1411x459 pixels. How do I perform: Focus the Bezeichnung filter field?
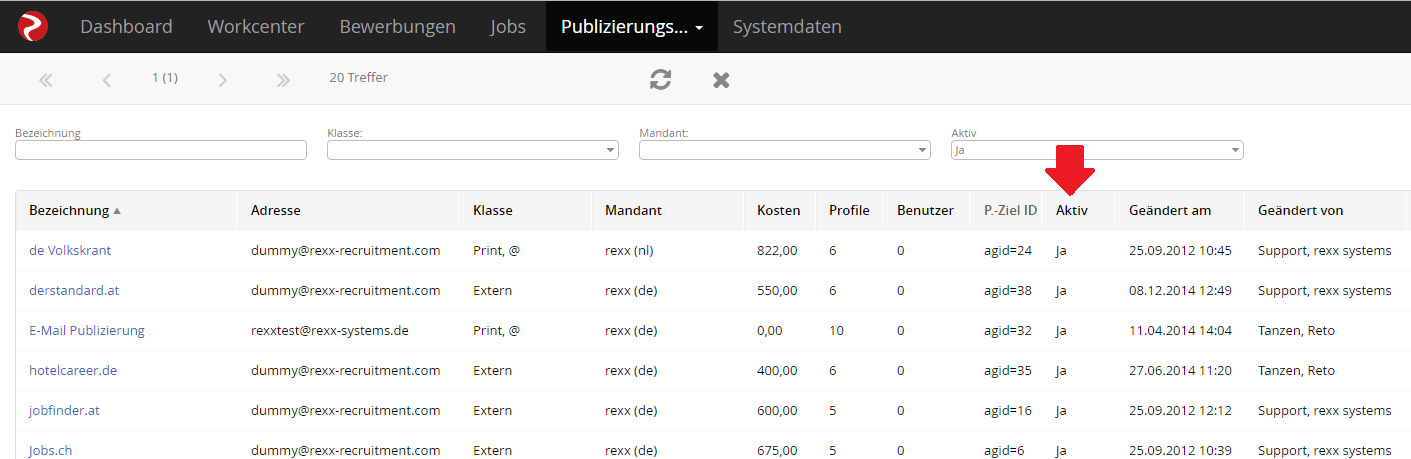point(161,150)
